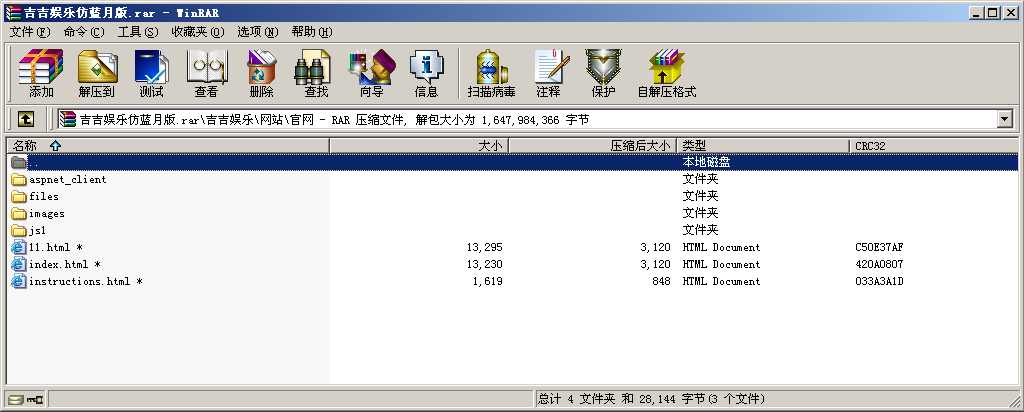The height and width of the screenshot is (412, 1024).
Task: Select the js1 folder icon
Action: click(19, 230)
